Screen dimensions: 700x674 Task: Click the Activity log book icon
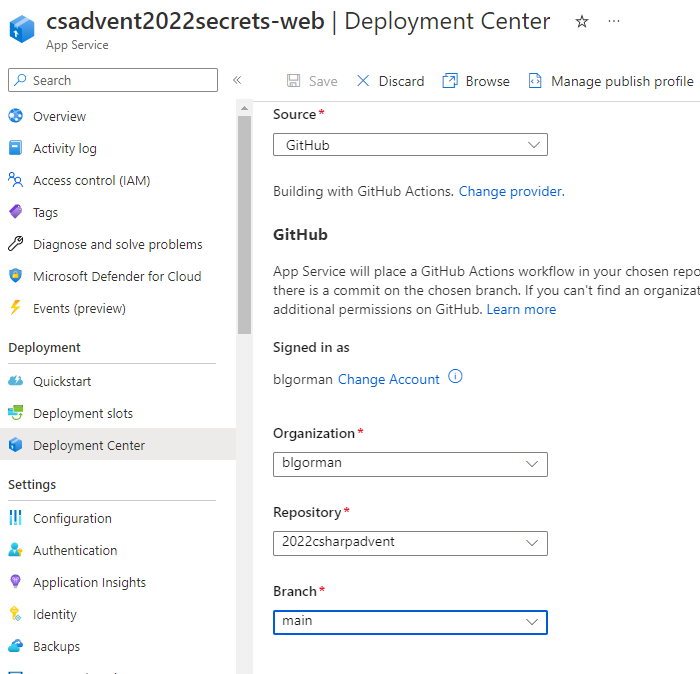coord(16,148)
